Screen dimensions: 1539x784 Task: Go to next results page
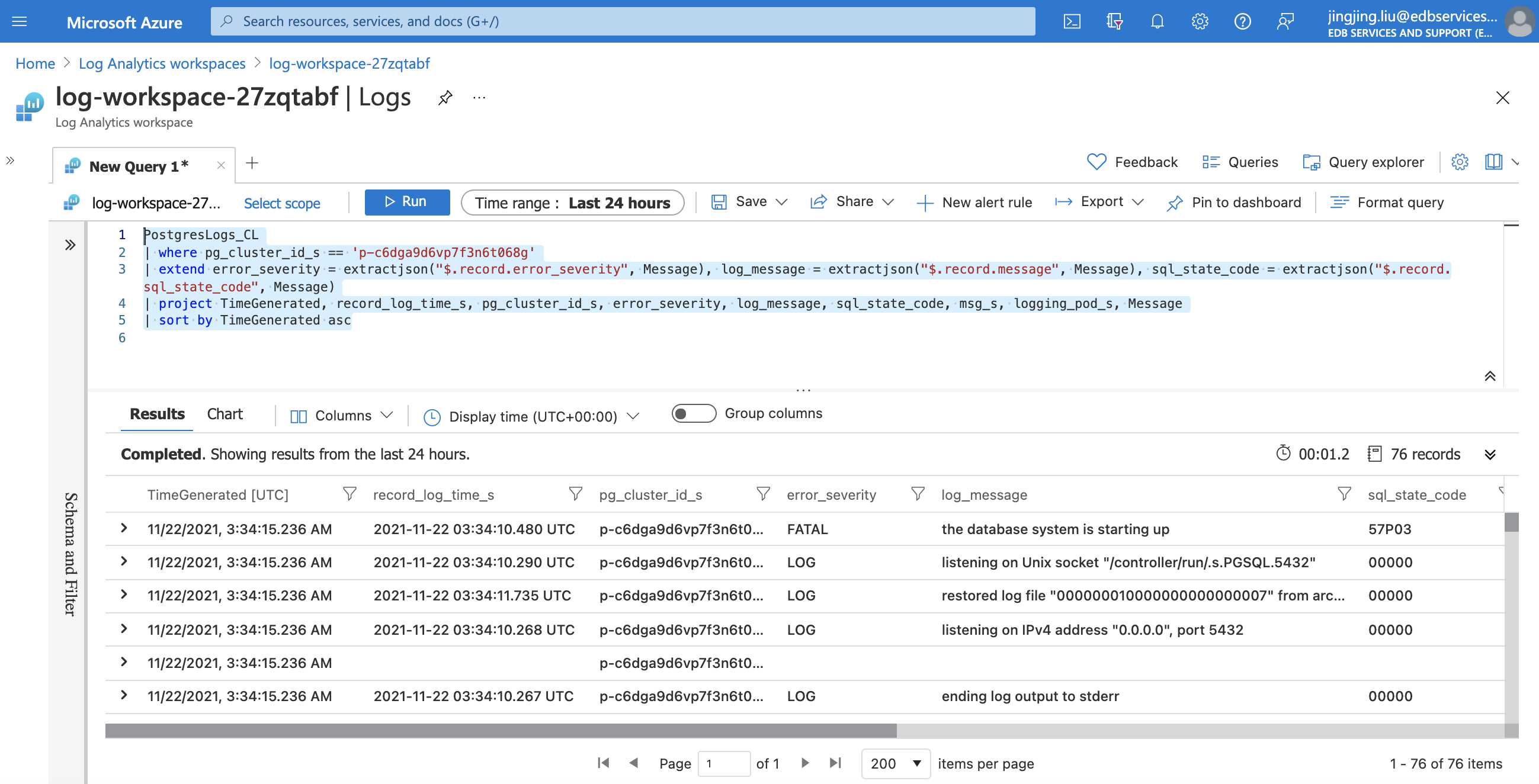click(805, 763)
